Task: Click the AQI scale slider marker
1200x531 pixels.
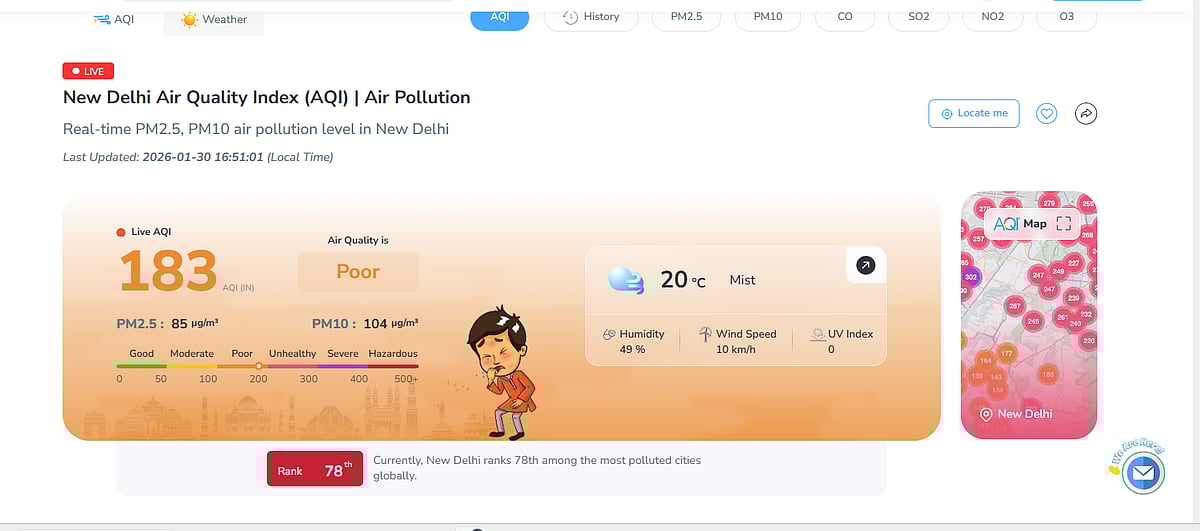Action: [258, 366]
